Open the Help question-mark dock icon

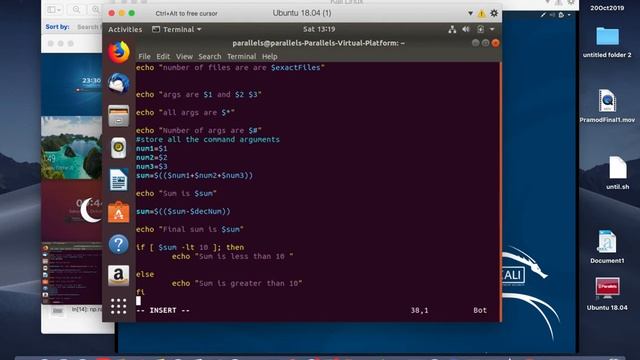pos(119,244)
